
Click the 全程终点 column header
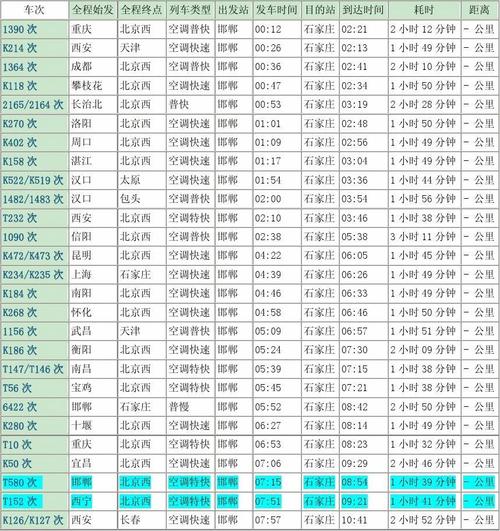pyautogui.click(x=142, y=10)
